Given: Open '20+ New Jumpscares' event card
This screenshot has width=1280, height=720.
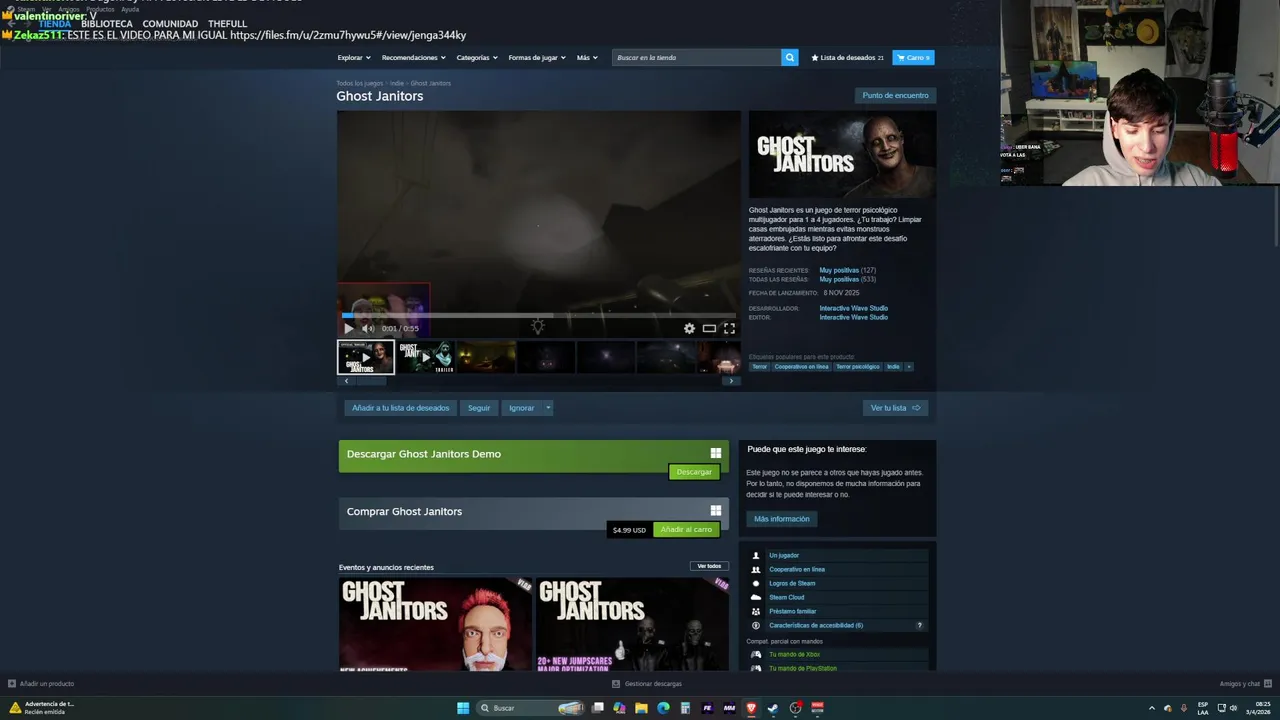Looking at the screenshot, I should pos(632,624).
